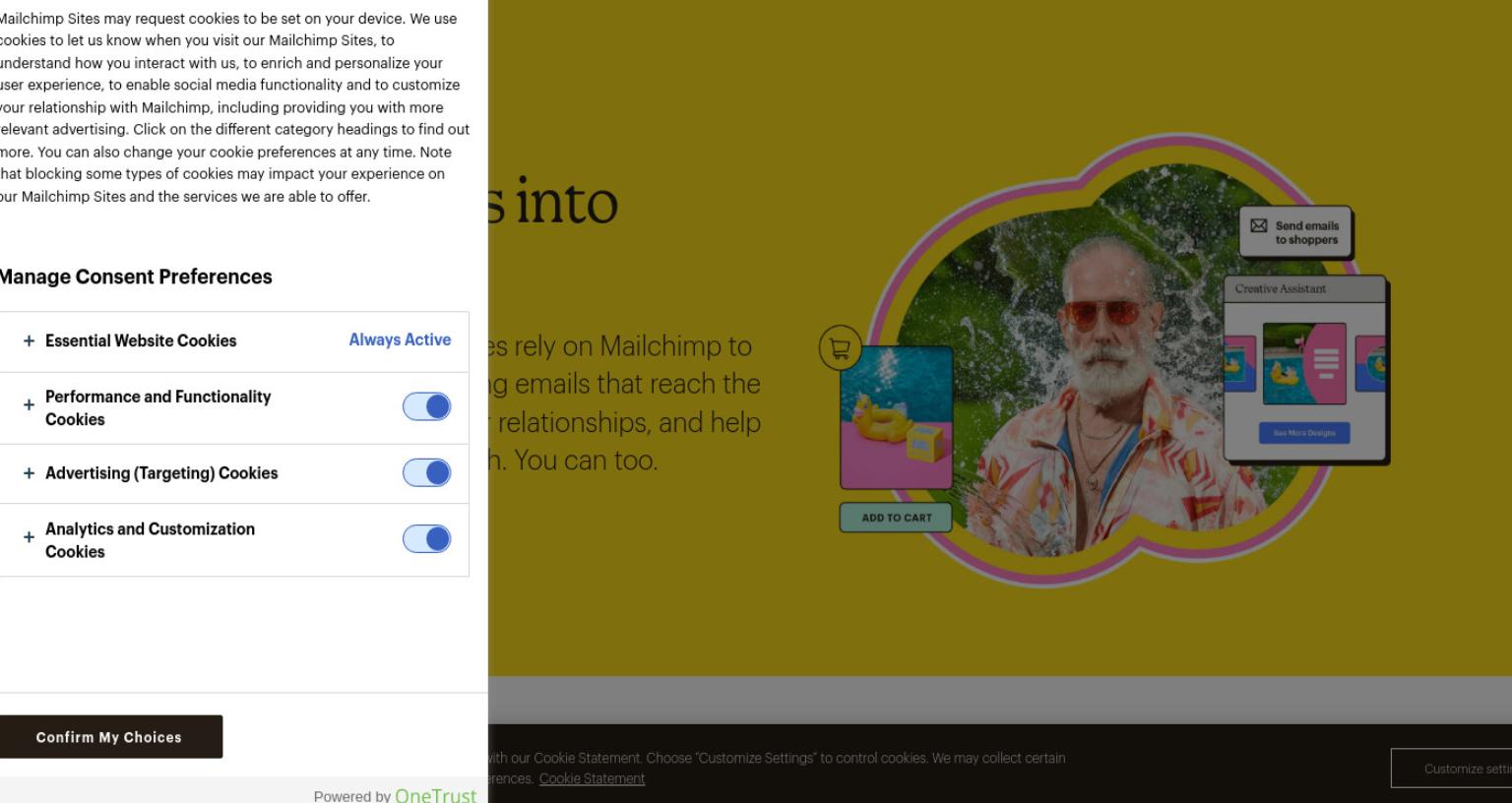Click Confirm My Choices button
This screenshot has width=1512, height=803.
pos(109,737)
